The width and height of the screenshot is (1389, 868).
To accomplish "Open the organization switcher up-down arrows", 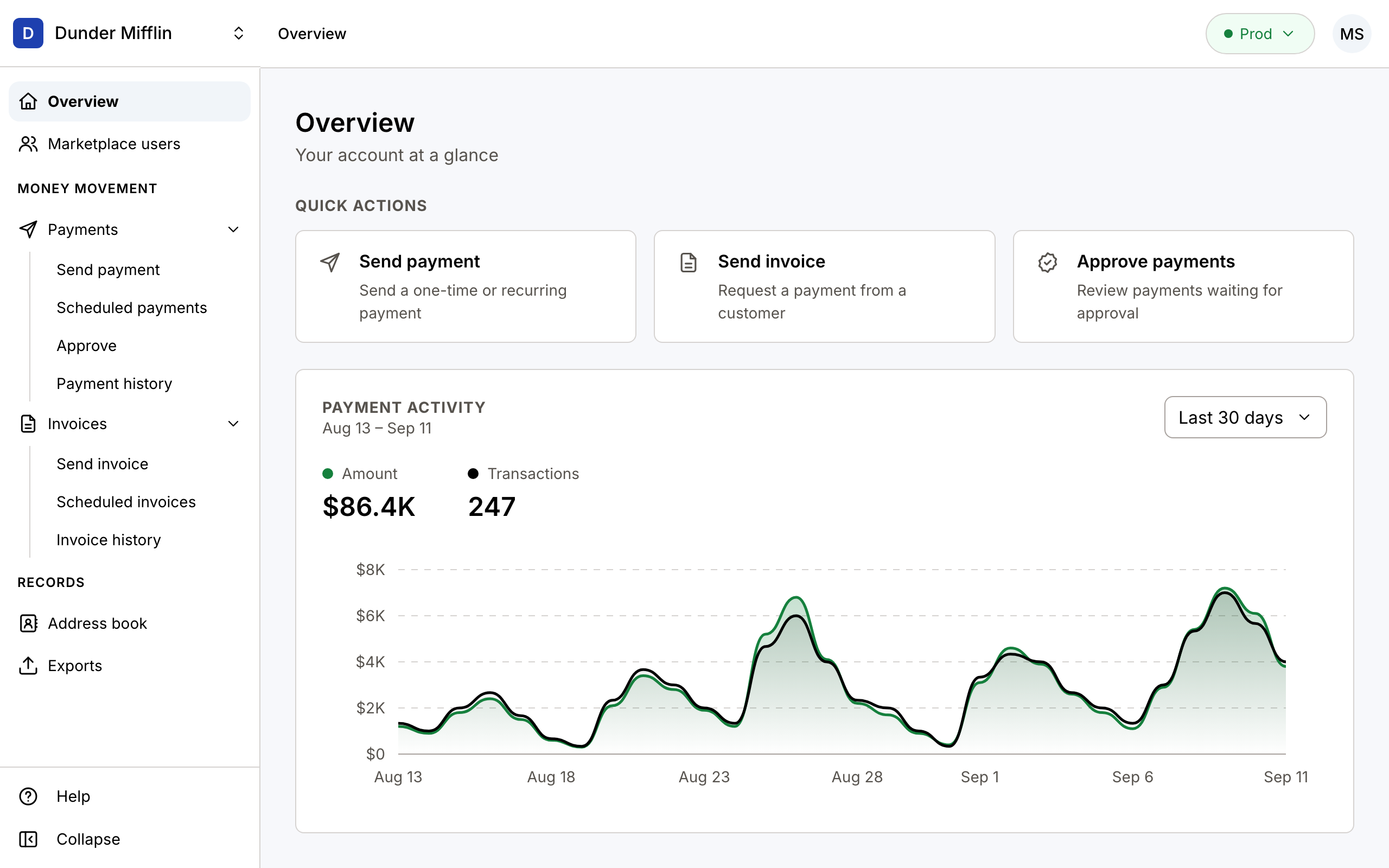I will (x=239, y=33).
